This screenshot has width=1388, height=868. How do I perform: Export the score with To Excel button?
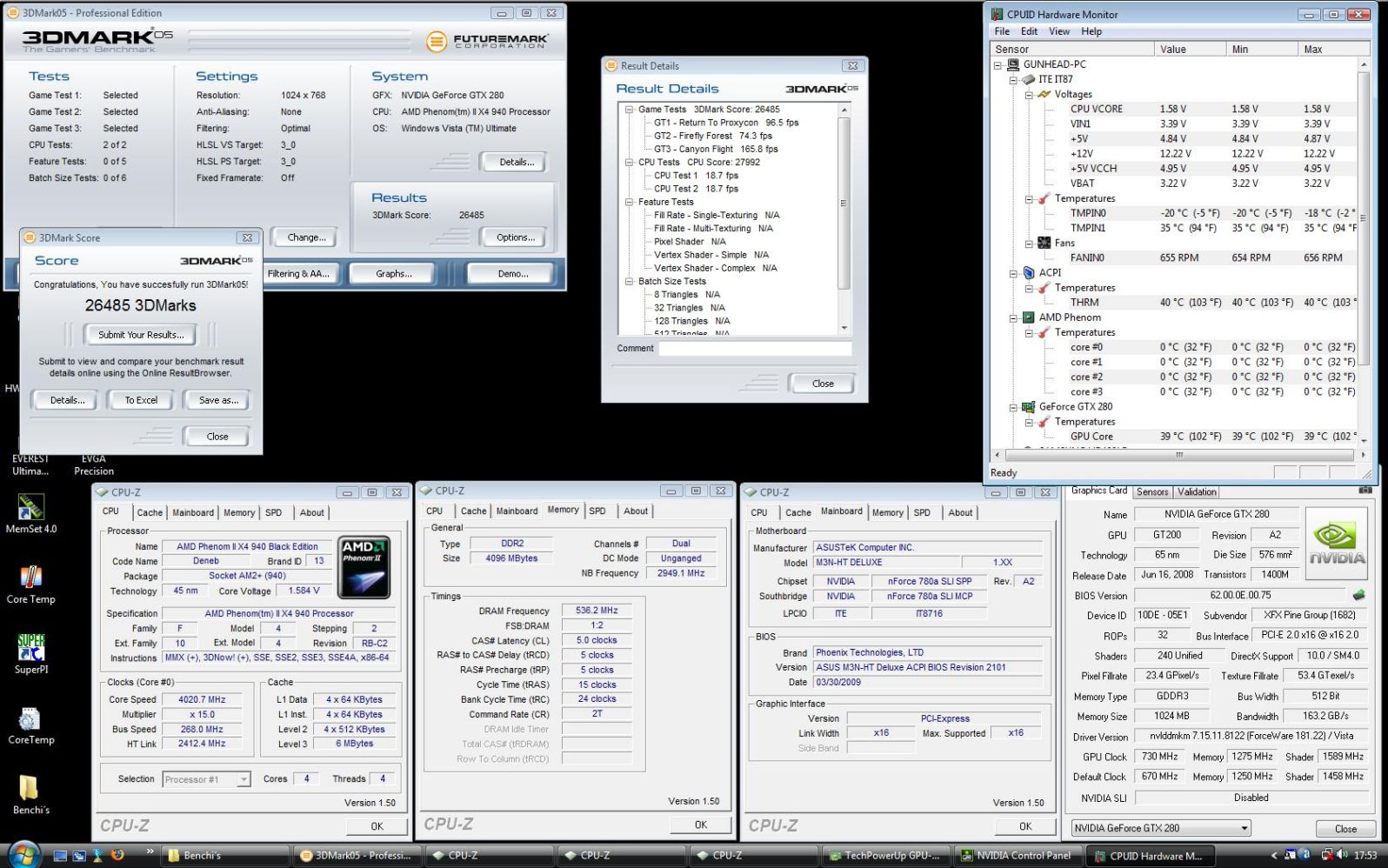tap(141, 400)
